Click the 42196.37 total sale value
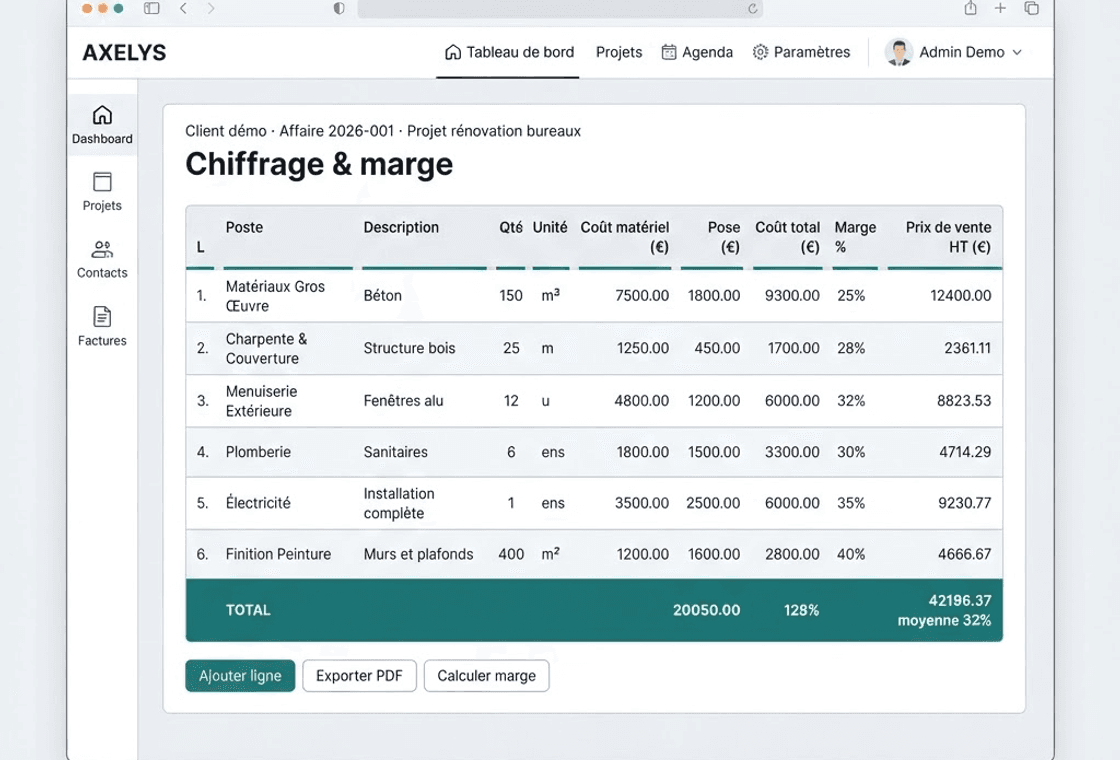Image resolution: width=1120 pixels, height=760 pixels. [960, 601]
